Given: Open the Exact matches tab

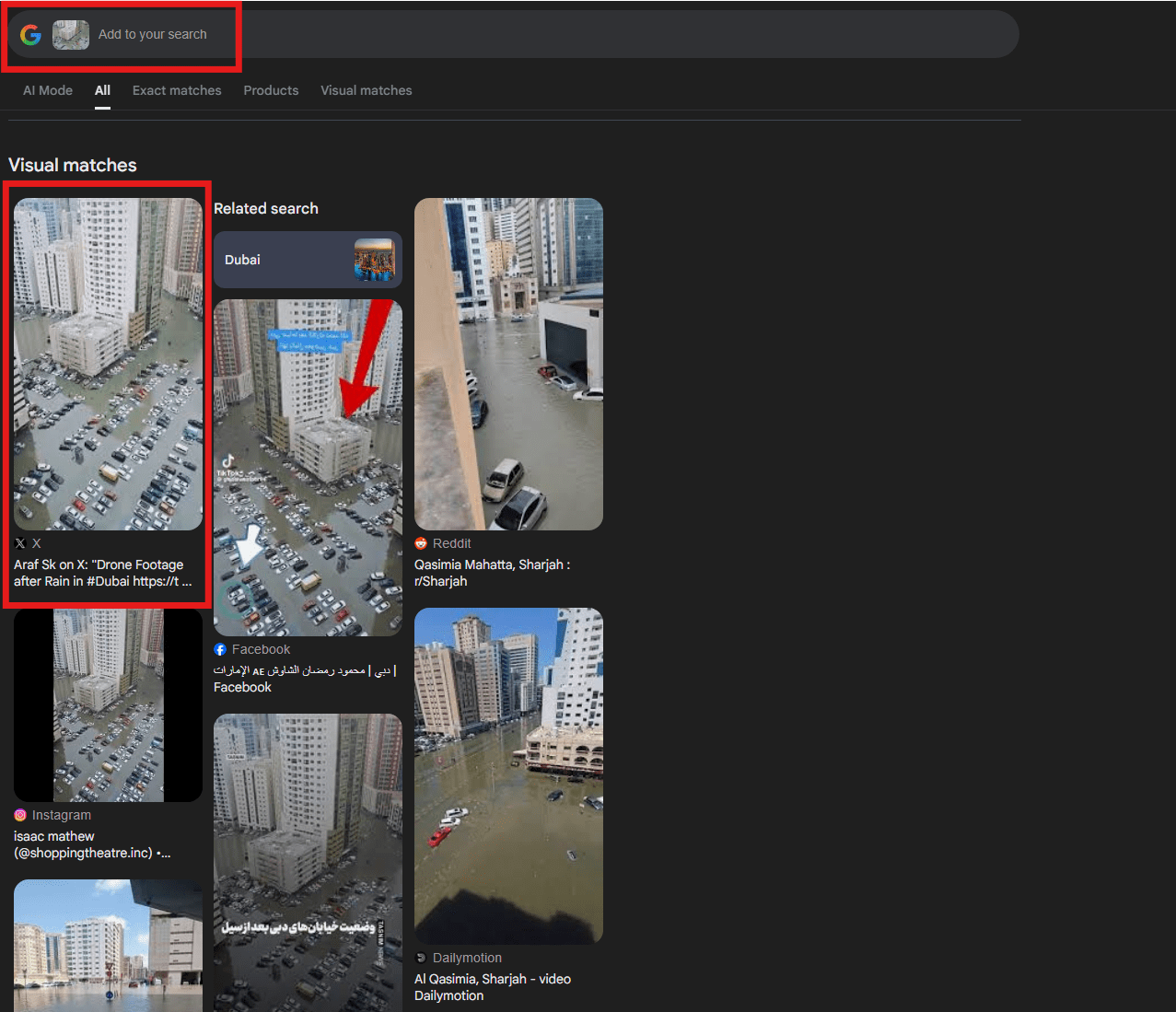Looking at the screenshot, I should [x=177, y=90].
